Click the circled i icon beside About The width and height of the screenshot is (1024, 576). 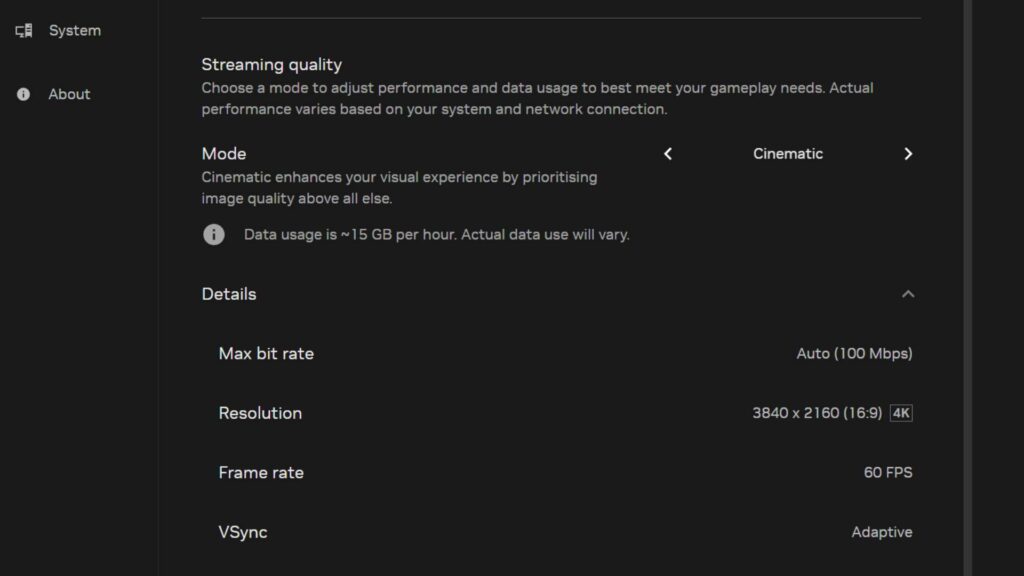[22, 93]
